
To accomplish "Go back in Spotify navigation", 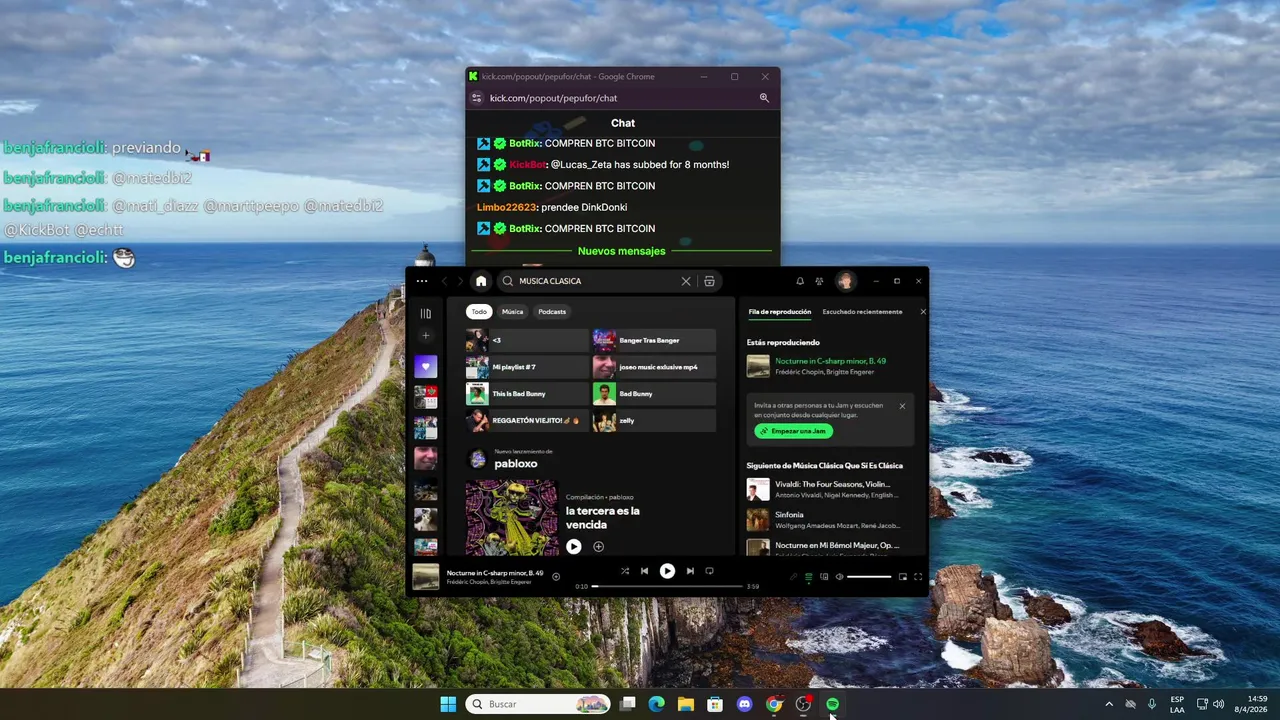I will pyautogui.click(x=445, y=281).
